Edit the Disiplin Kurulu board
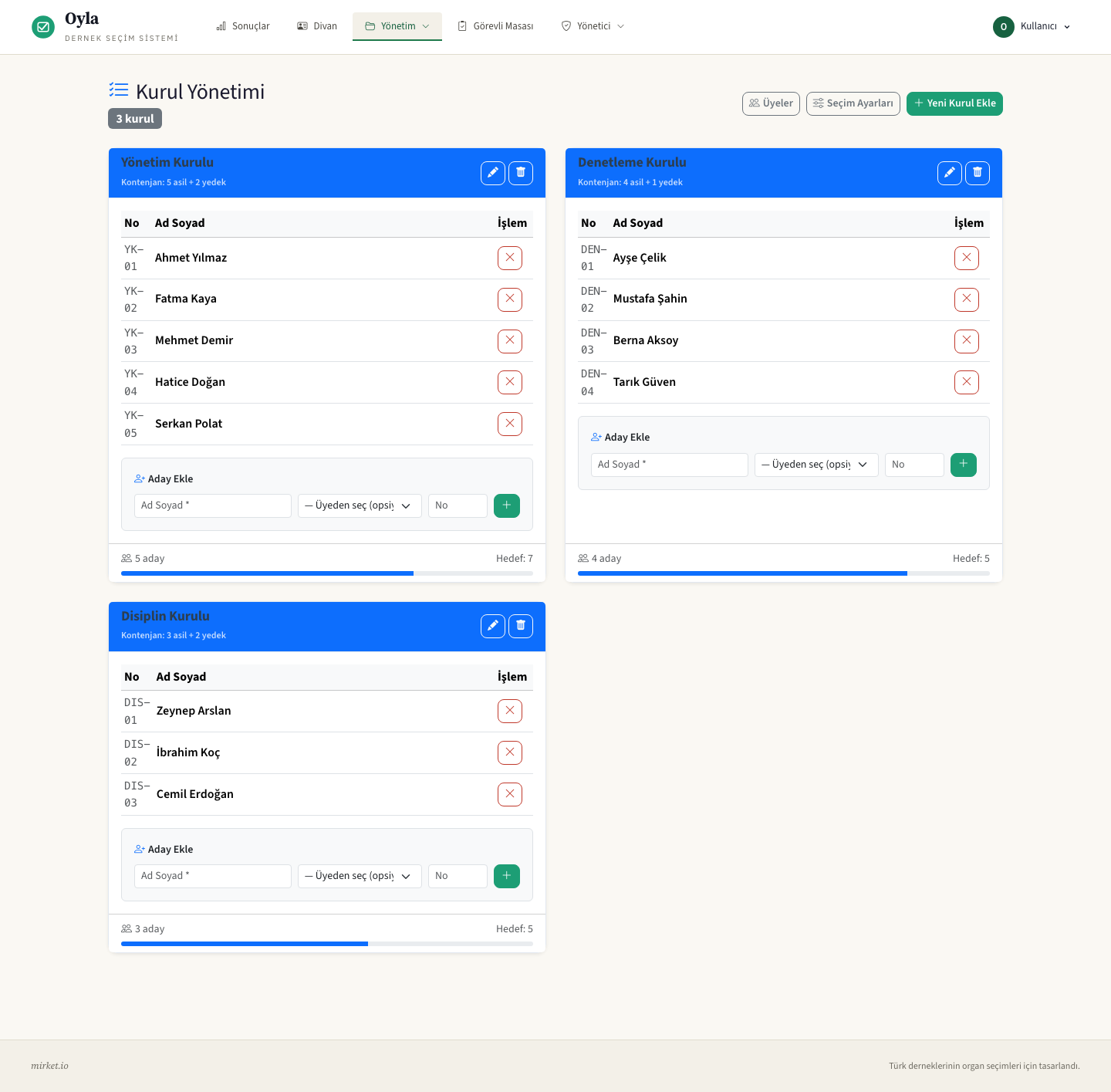This screenshot has height=1092, width=1111. click(493, 626)
